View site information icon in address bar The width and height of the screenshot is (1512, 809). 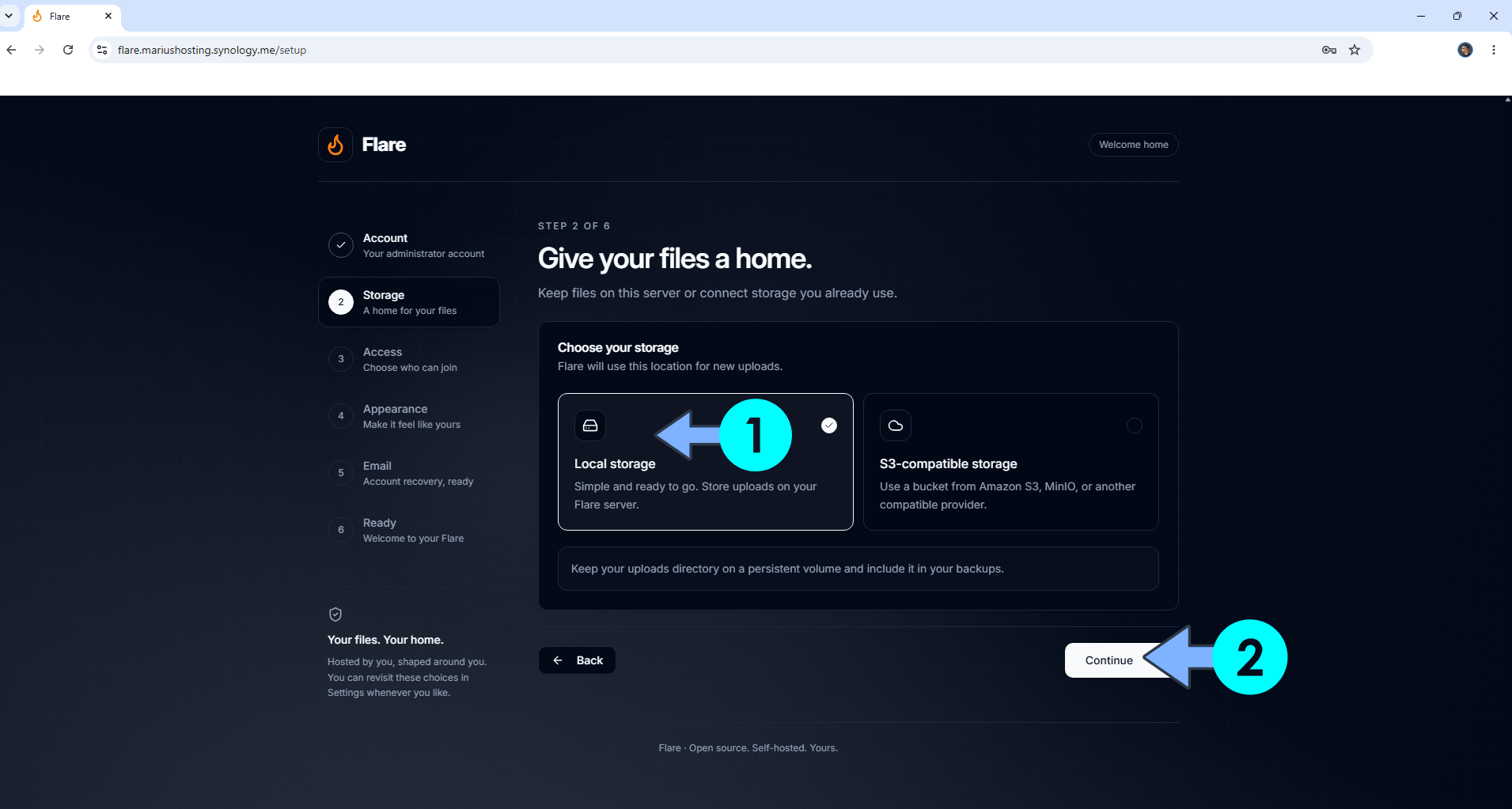(102, 50)
